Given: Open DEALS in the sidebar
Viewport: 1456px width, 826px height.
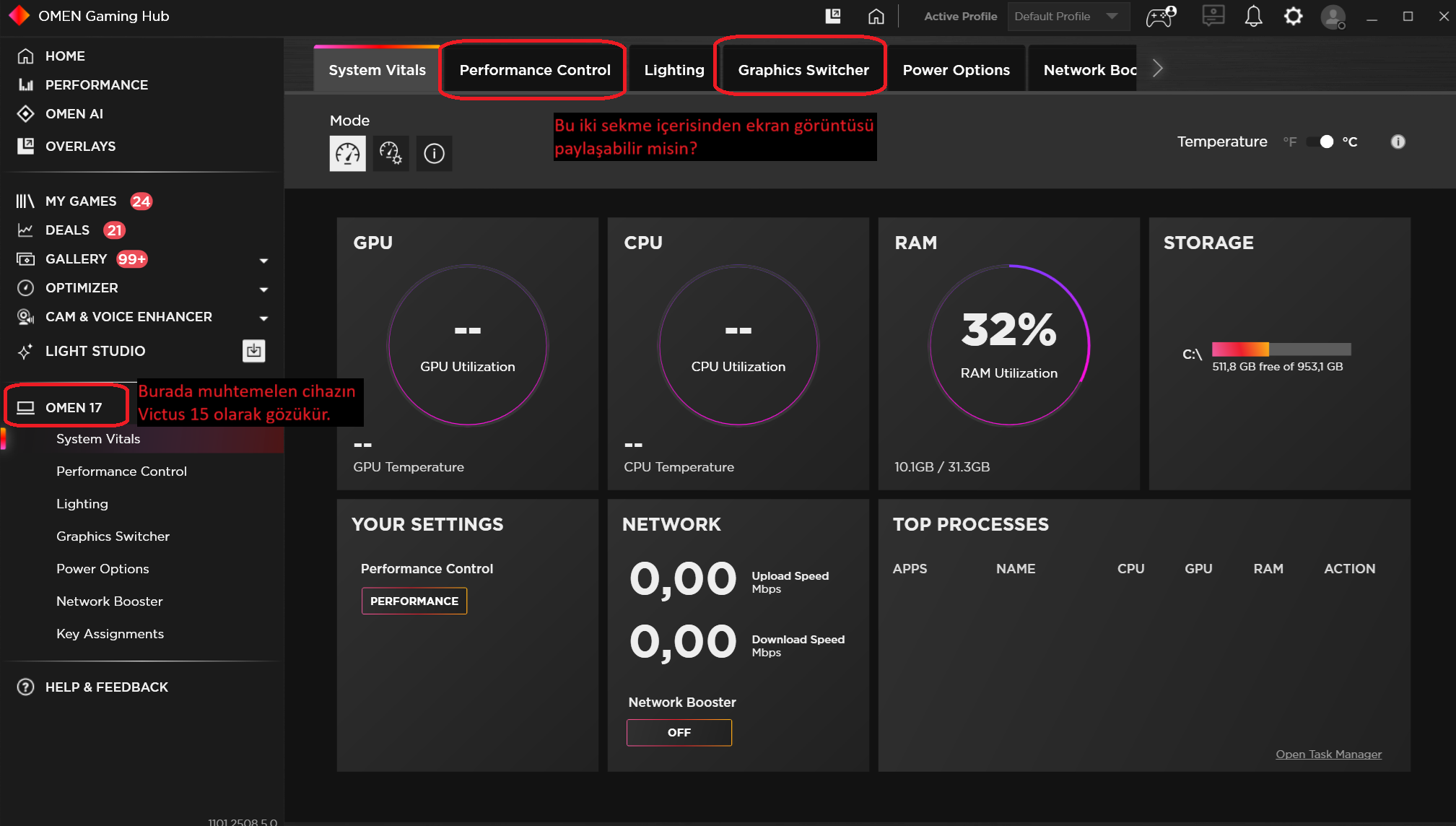Looking at the screenshot, I should click(67, 230).
